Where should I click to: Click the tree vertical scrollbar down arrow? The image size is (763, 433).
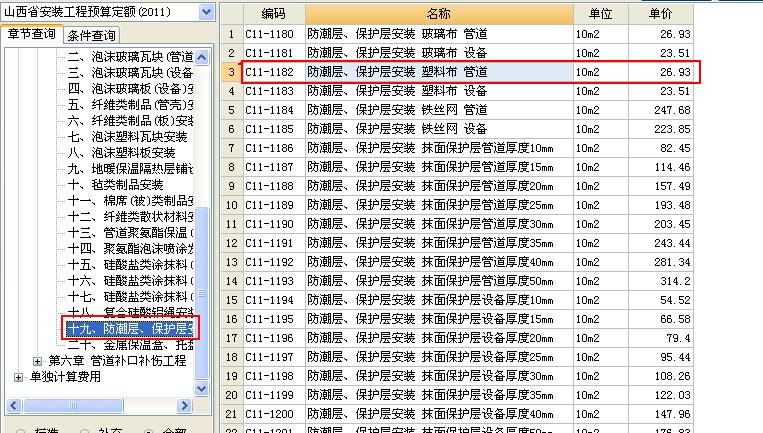tap(201, 388)
